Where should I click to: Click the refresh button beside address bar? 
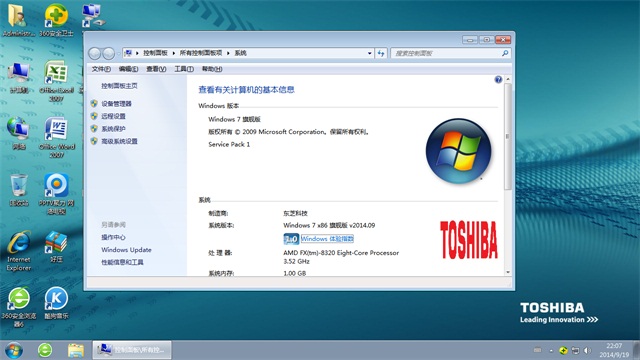[381, 53]
